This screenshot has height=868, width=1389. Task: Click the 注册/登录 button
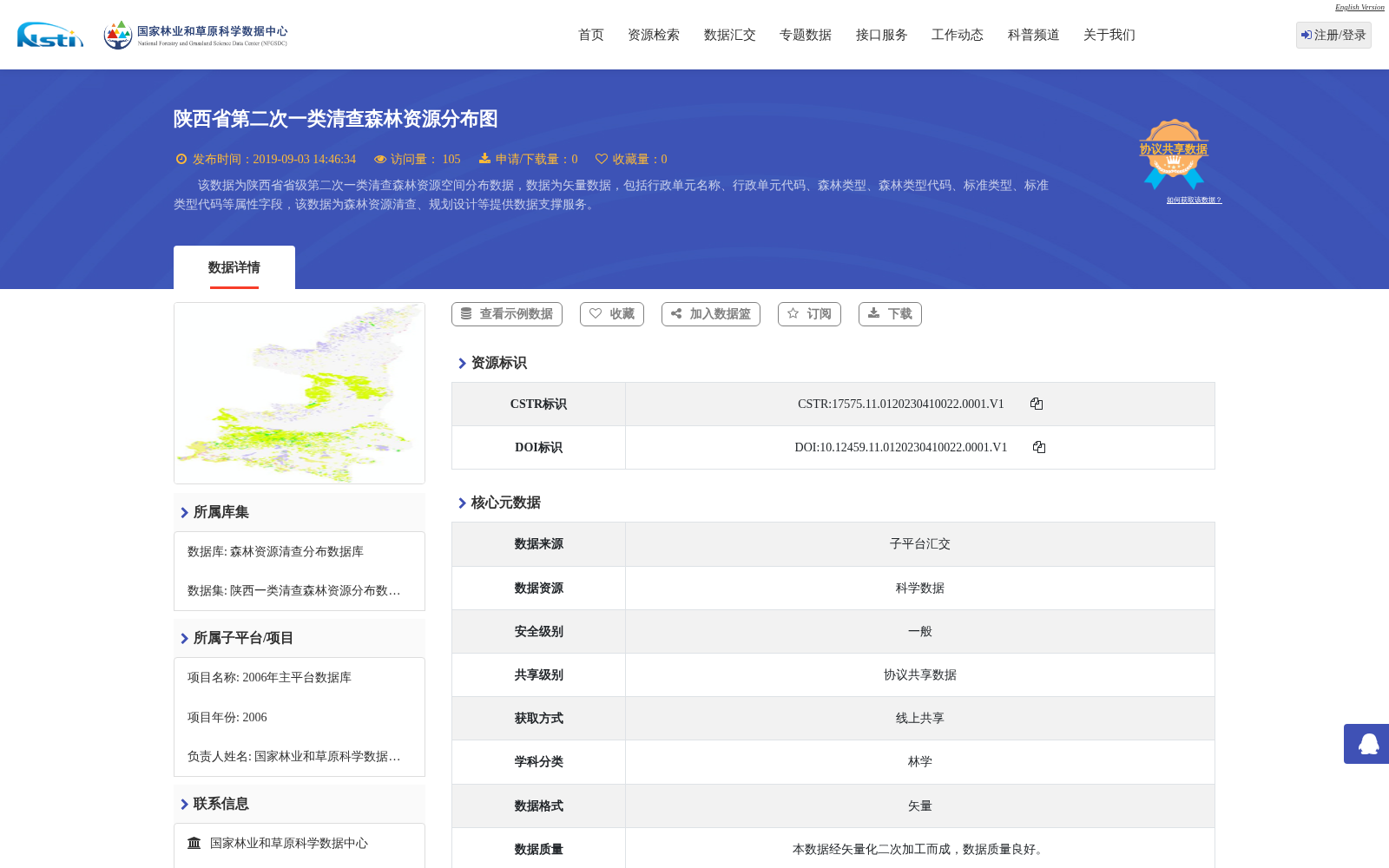tap(1333, 35)
